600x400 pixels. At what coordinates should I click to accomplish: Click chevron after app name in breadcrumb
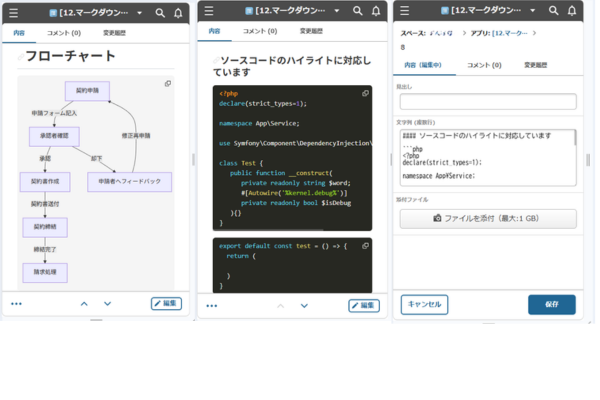tap(535, 33)
